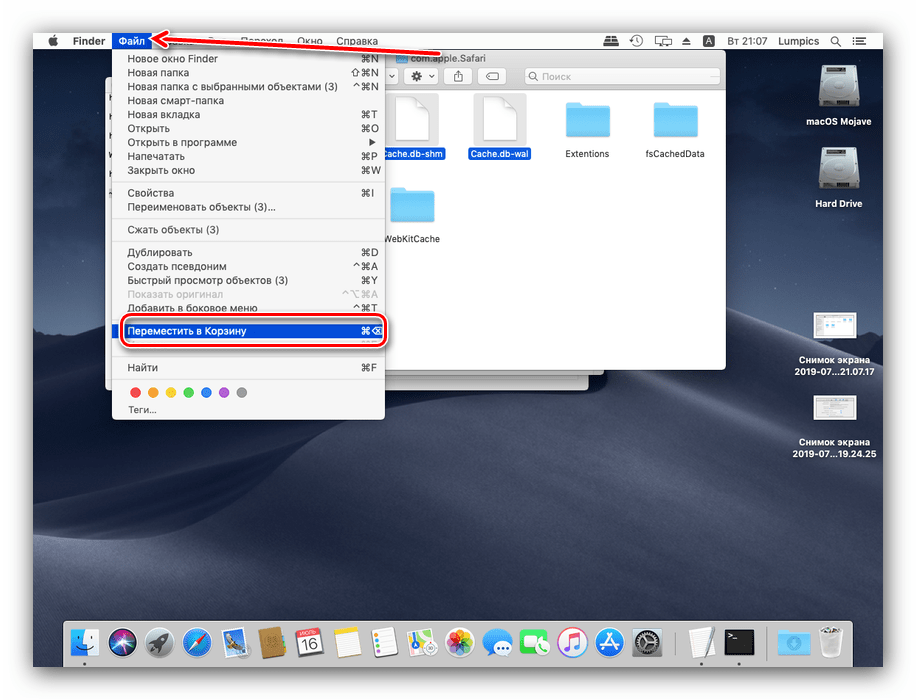The image size is (916, 700).
Task: Launch Safari from the Dock
Action: [196, 643]
